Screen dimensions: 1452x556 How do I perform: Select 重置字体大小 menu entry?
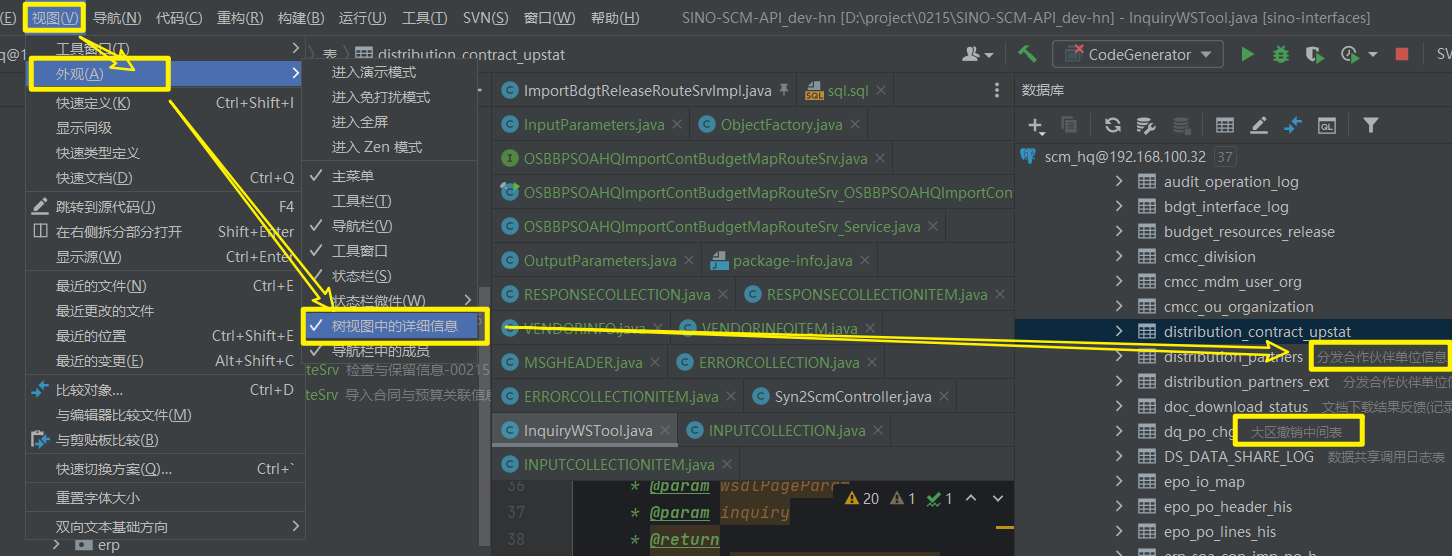(98, 498)
